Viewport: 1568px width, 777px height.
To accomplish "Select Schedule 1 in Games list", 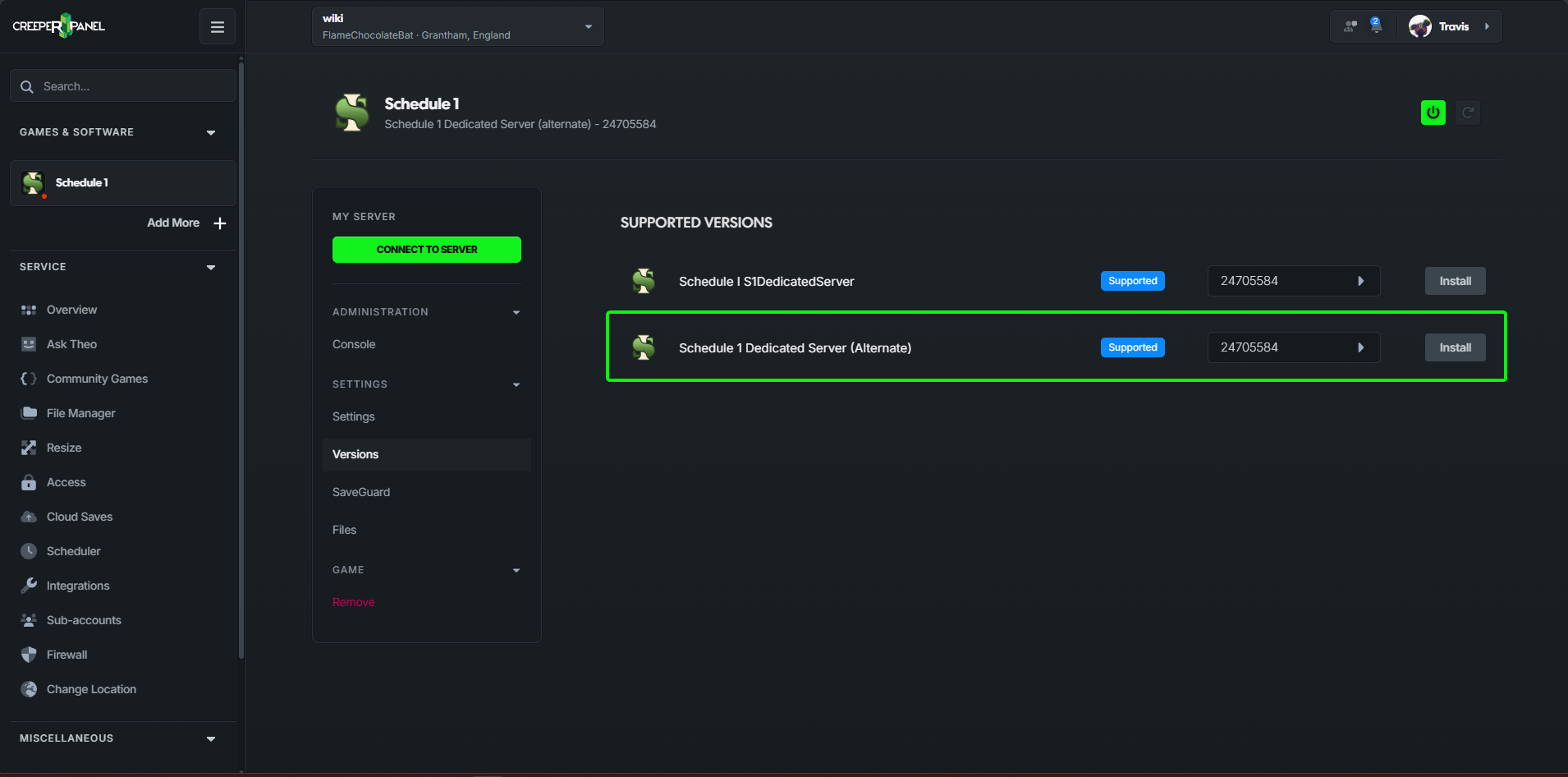I will pos(123,183).
